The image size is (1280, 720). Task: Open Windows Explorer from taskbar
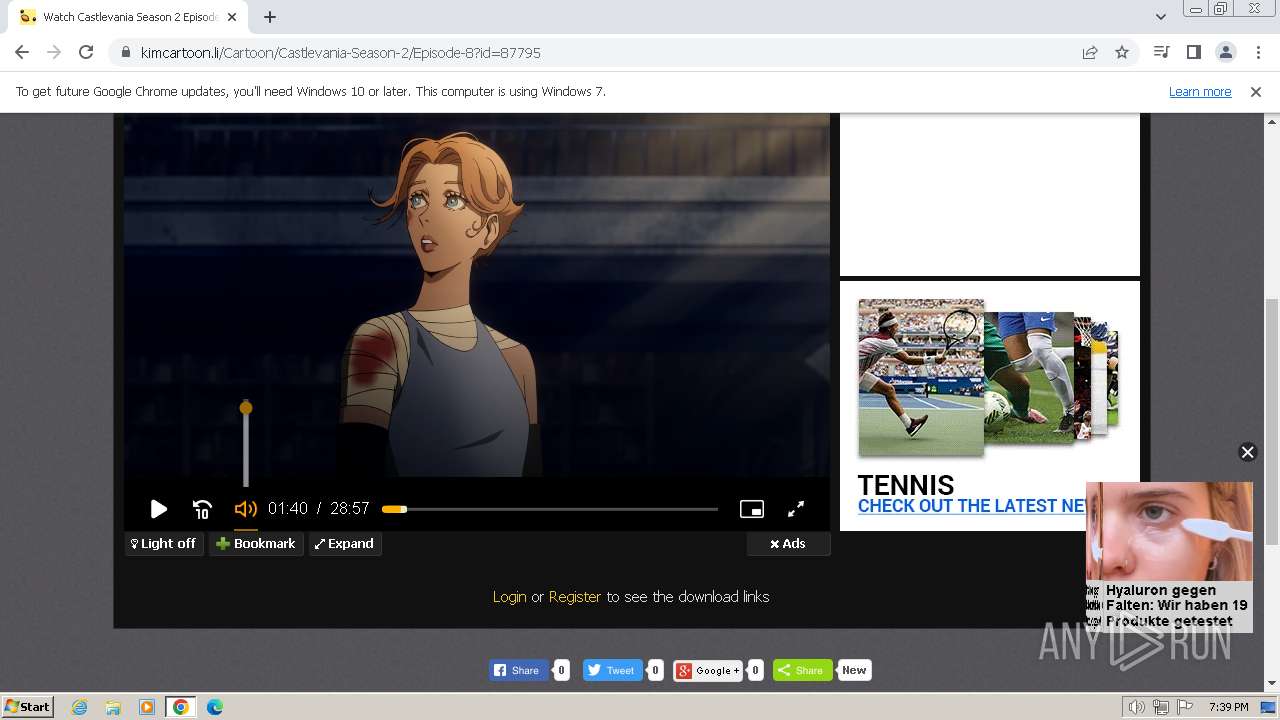click(x=113, y=707)
